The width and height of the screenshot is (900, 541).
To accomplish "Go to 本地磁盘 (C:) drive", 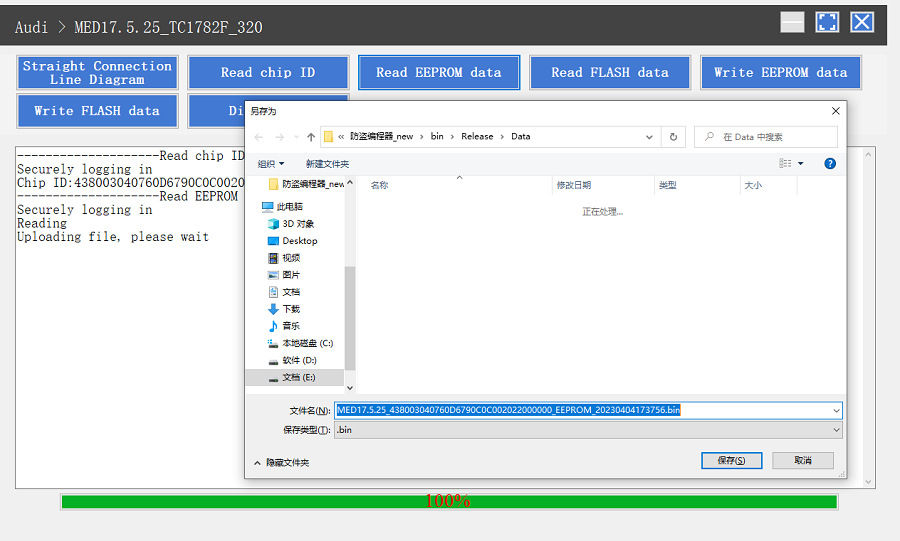I will pos(307,343).
